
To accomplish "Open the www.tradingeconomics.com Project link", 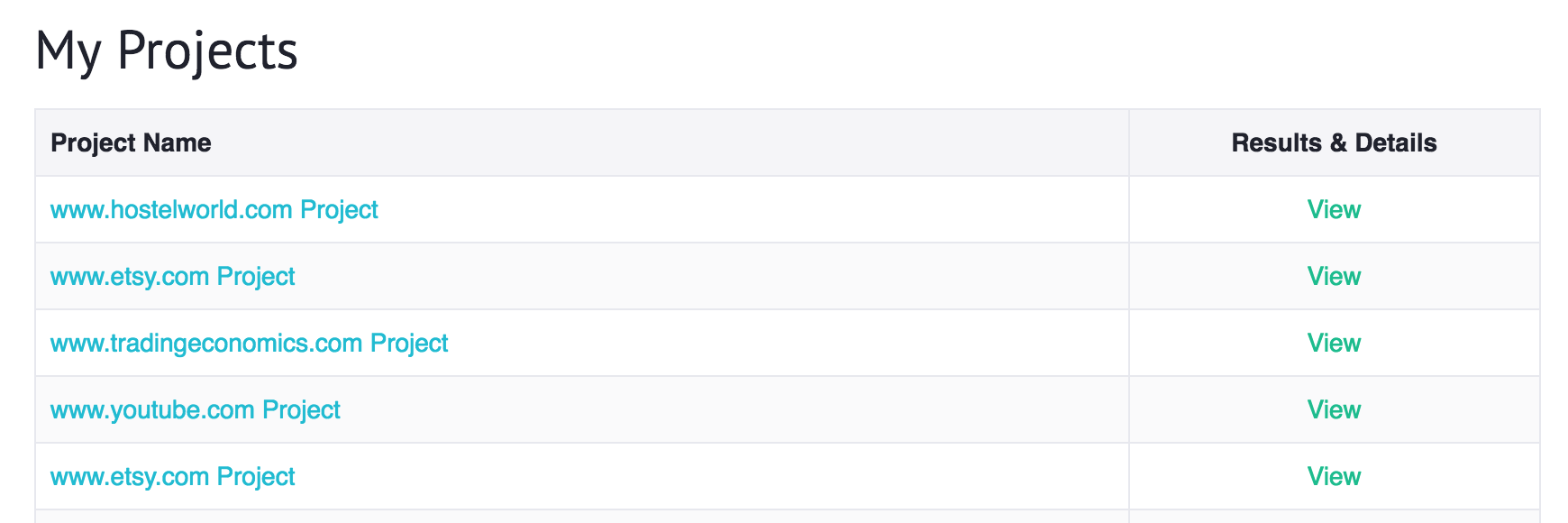I will pyautogui.click(x=249, y=344).
